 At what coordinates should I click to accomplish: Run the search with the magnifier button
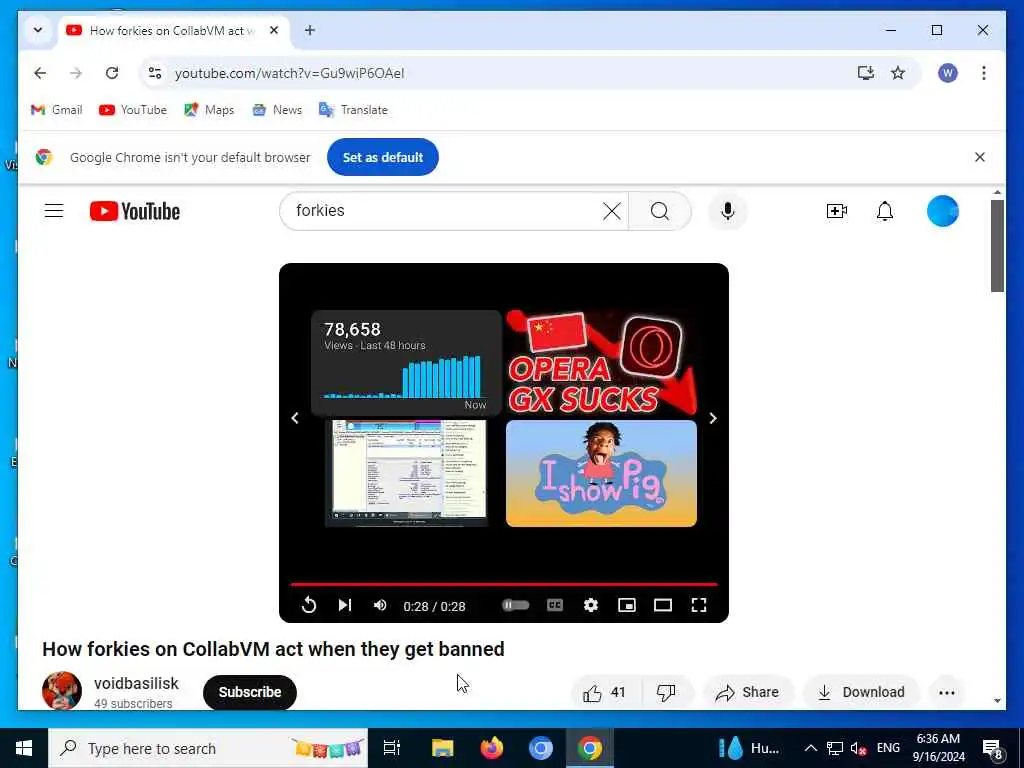(660, 211)
